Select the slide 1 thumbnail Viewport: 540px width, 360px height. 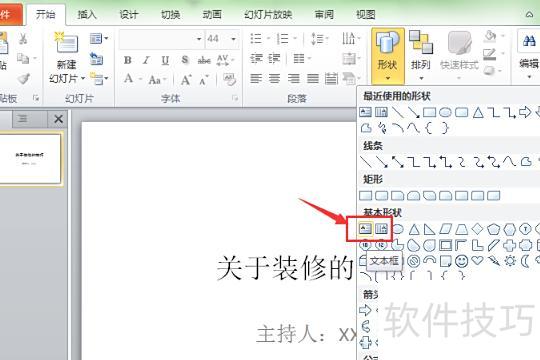(30, 159)
